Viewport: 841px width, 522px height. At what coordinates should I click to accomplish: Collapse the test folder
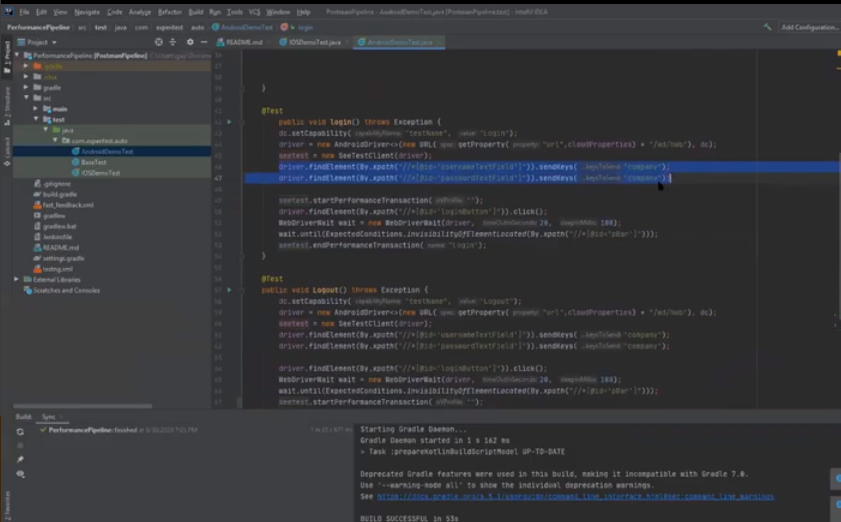[36, 119]
